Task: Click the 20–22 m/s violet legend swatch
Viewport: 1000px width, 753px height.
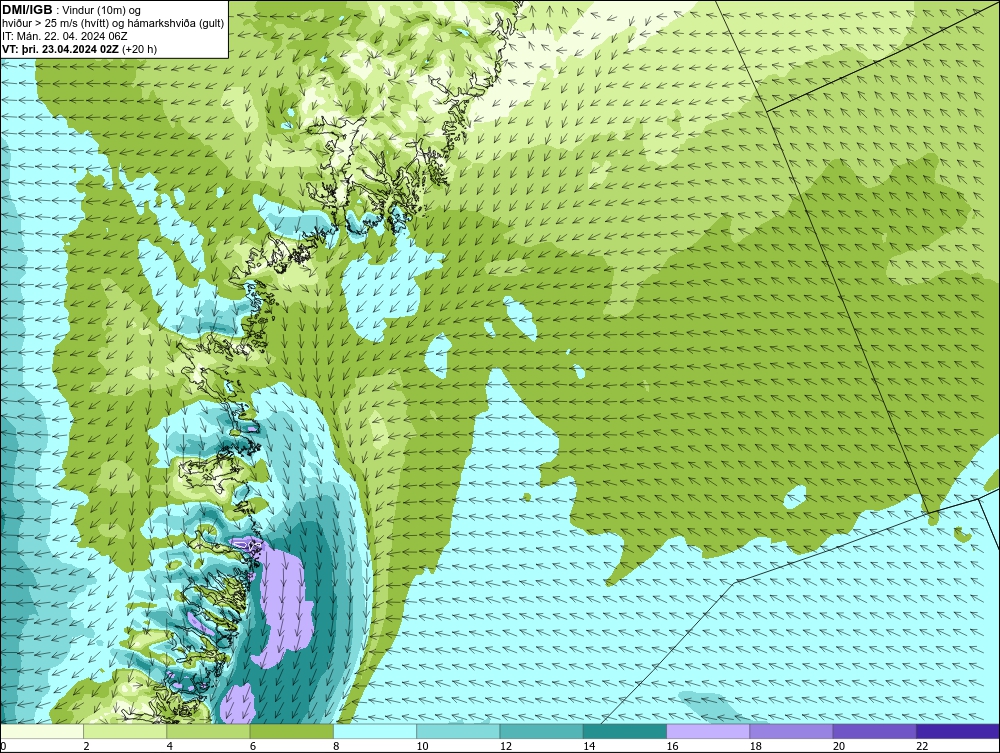Action: [875, 731]
